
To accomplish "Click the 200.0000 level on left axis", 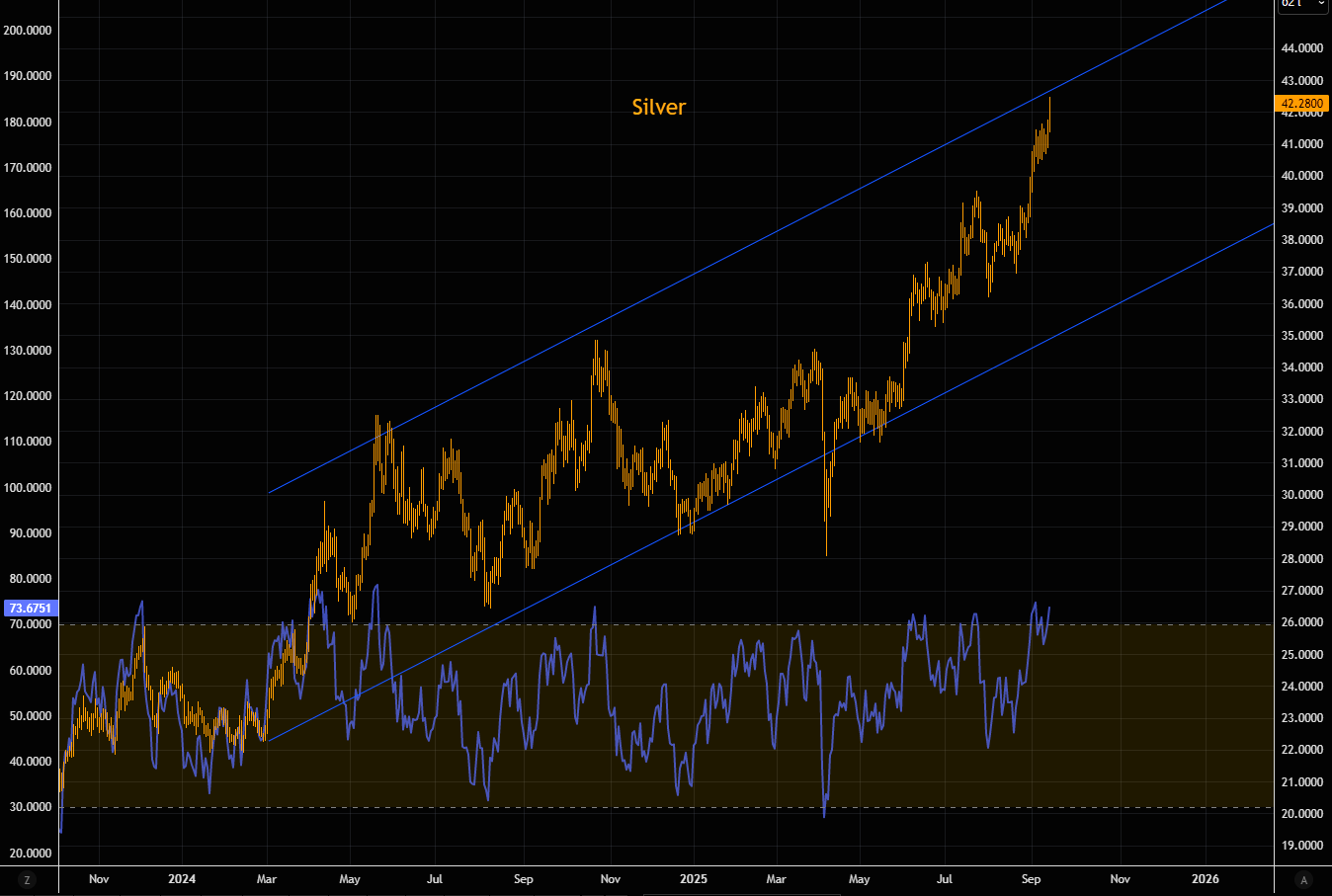I will click(x=28, y=30).
